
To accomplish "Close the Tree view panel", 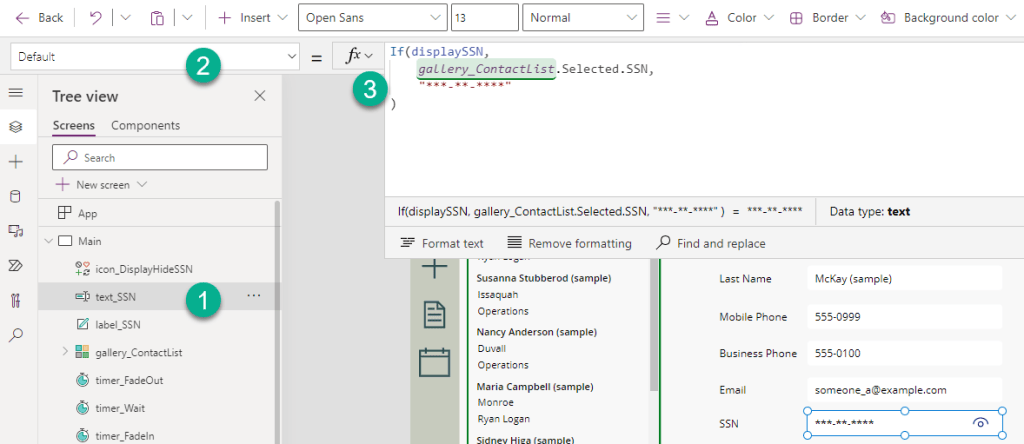I will (260, 96).
